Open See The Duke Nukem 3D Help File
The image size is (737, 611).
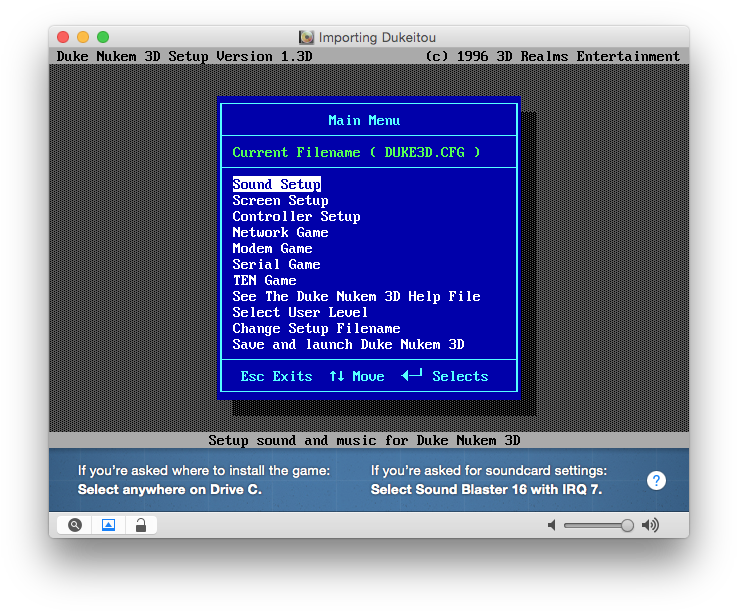356,296
